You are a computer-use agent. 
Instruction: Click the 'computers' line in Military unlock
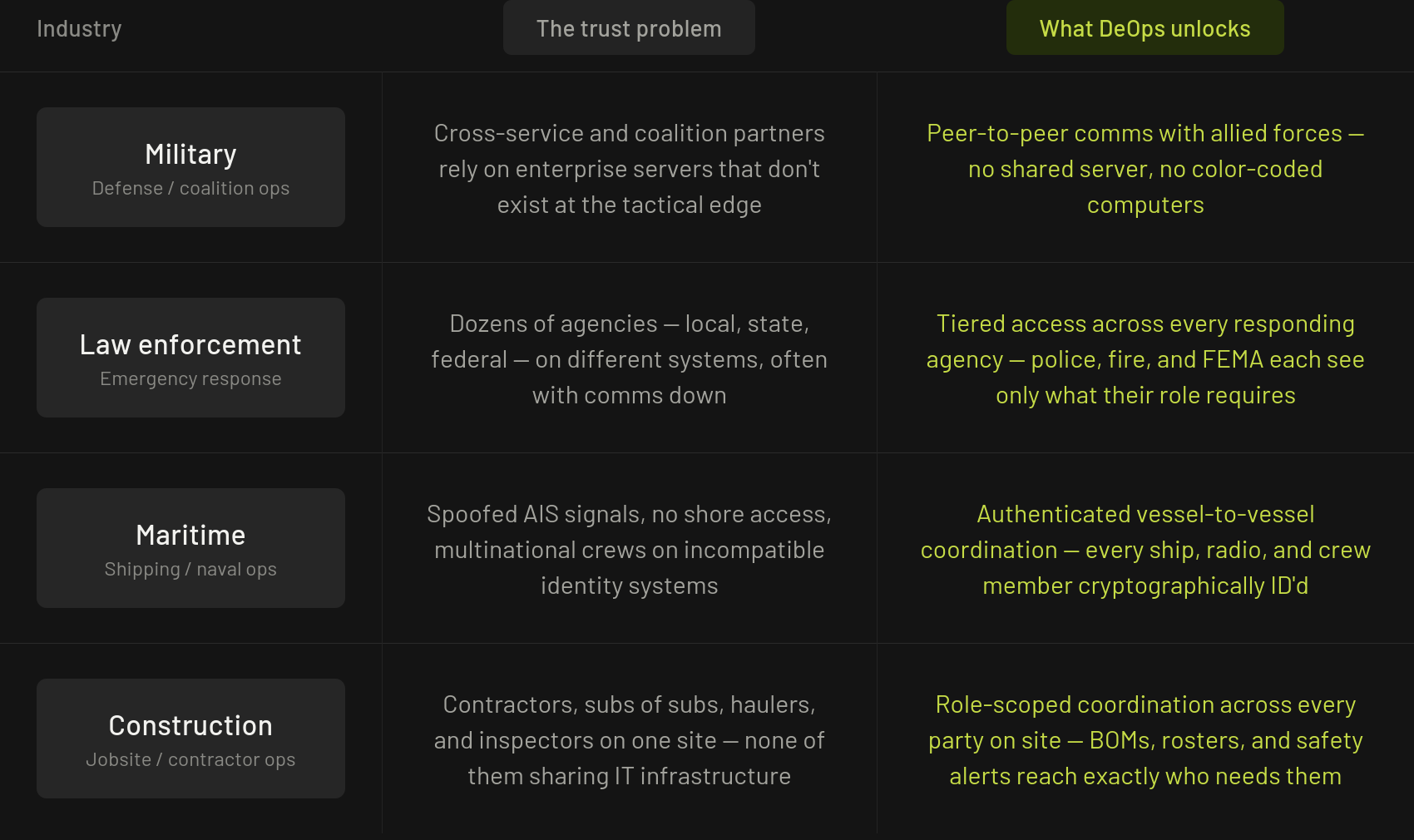point(1145,205)
